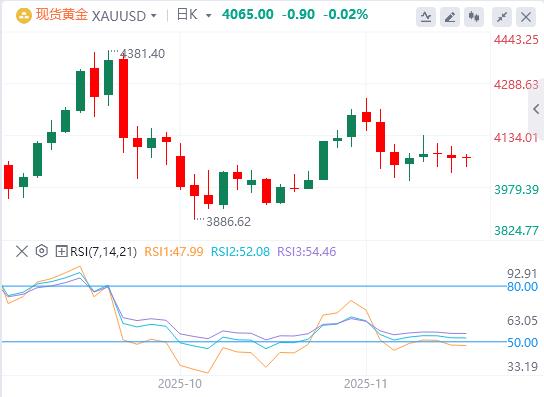This screenshot has width=544, height=397.
Task: Click price axis value 3979.39
Action: click(517, 189)
